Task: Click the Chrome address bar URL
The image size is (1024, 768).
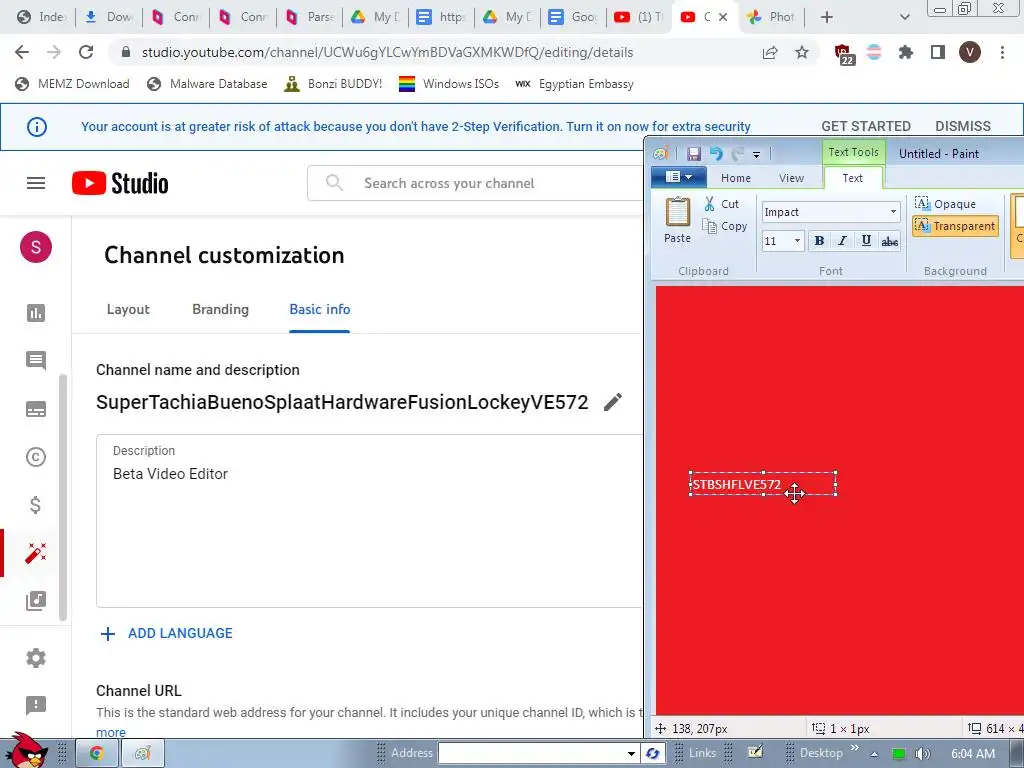Action: (387, 52)
